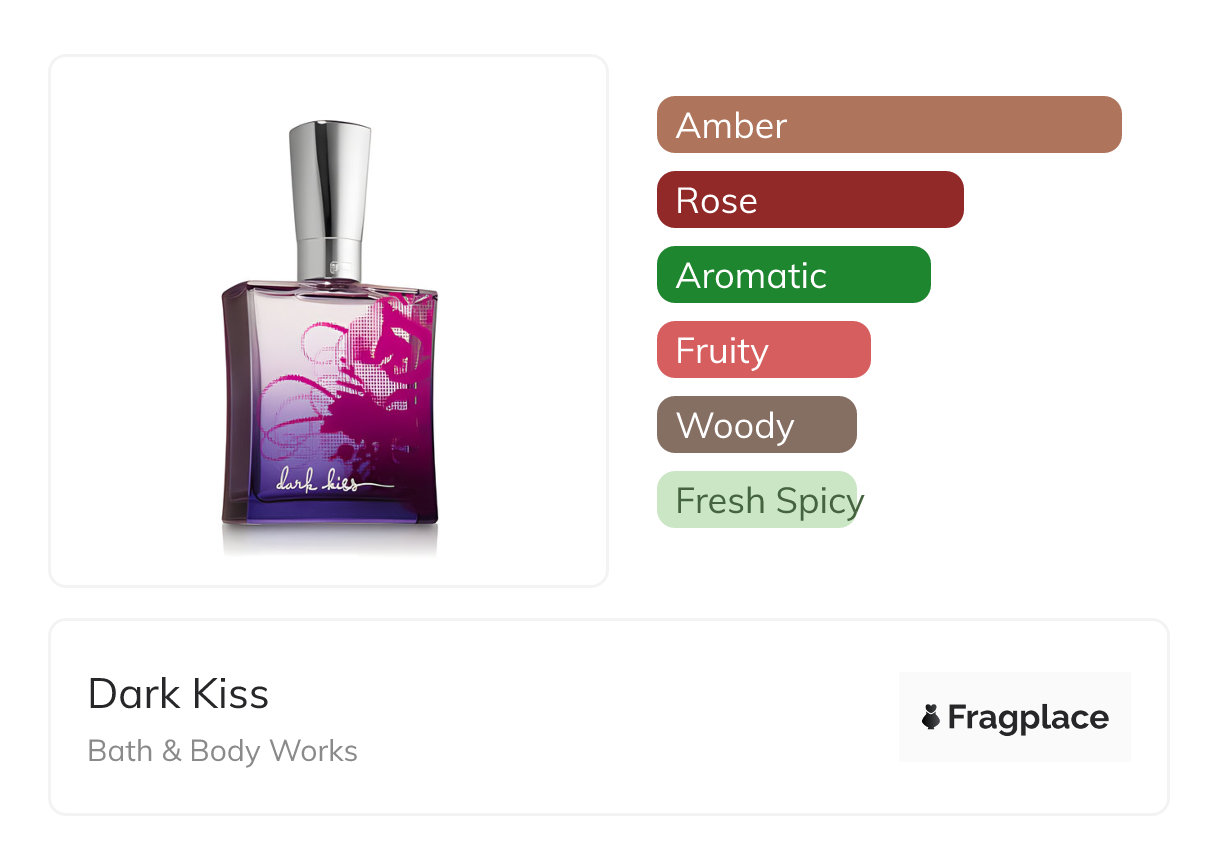
Task: Click the light green Fresh Spicy bar
Action: click(757, 499)
